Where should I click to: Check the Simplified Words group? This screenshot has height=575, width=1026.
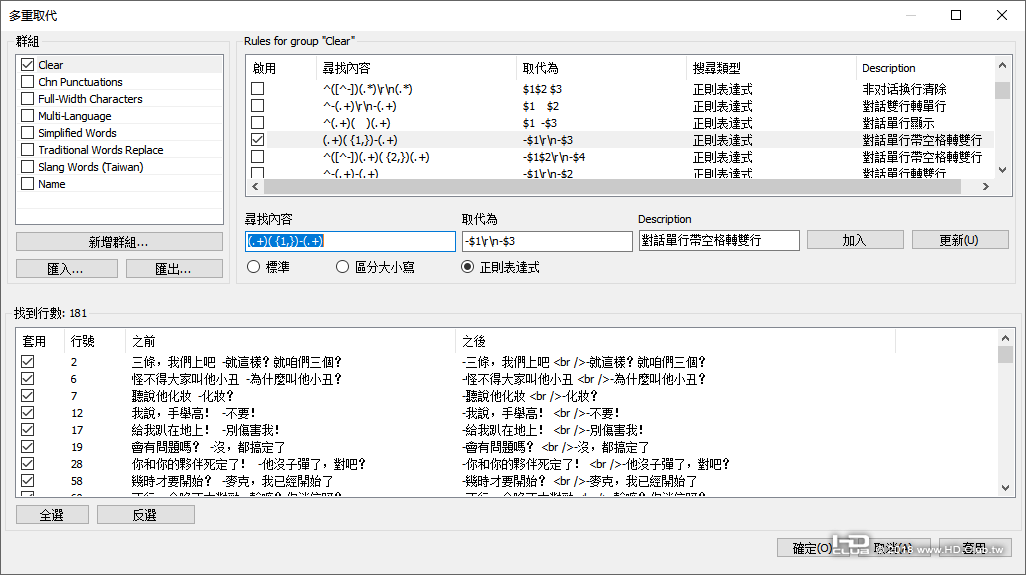(27, 133)
